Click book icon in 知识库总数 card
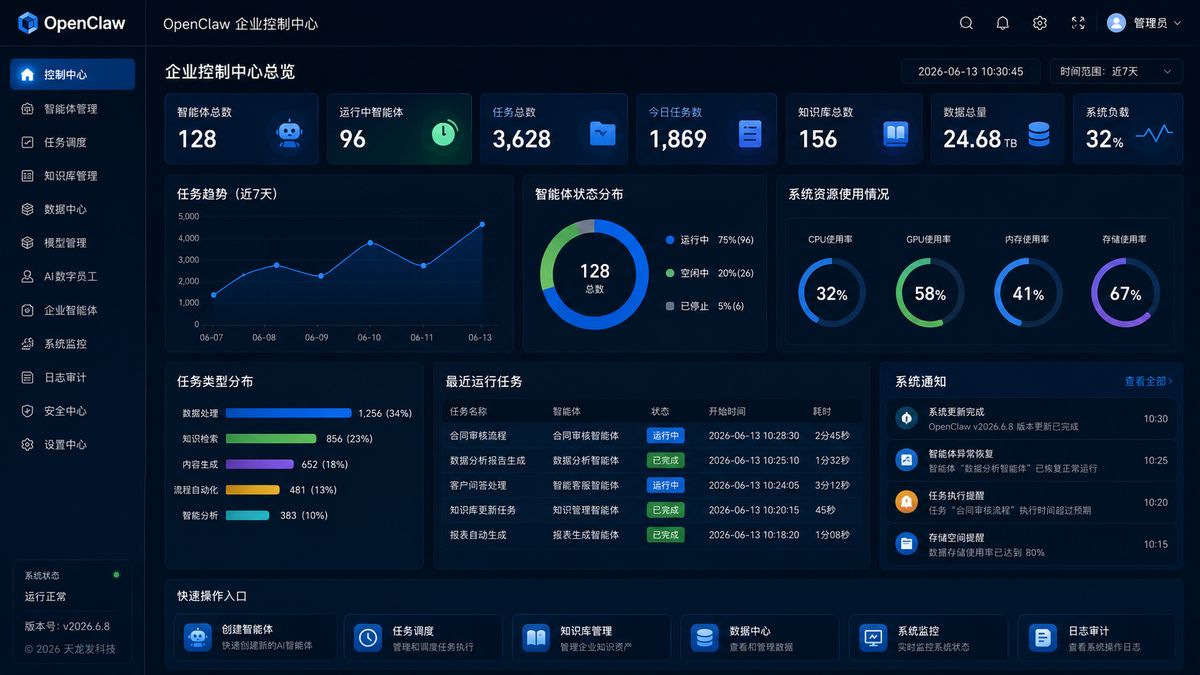 point(895,133)
